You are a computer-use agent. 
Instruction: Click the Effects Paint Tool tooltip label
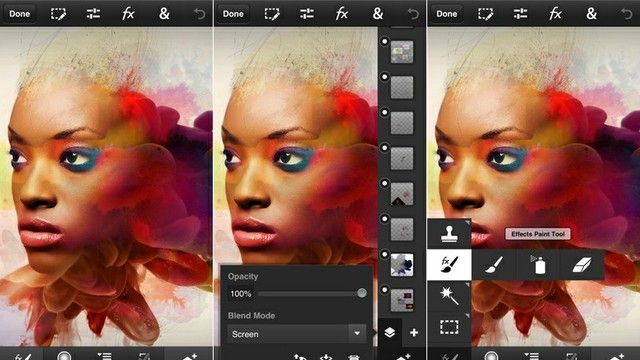(x=538, y=234)
